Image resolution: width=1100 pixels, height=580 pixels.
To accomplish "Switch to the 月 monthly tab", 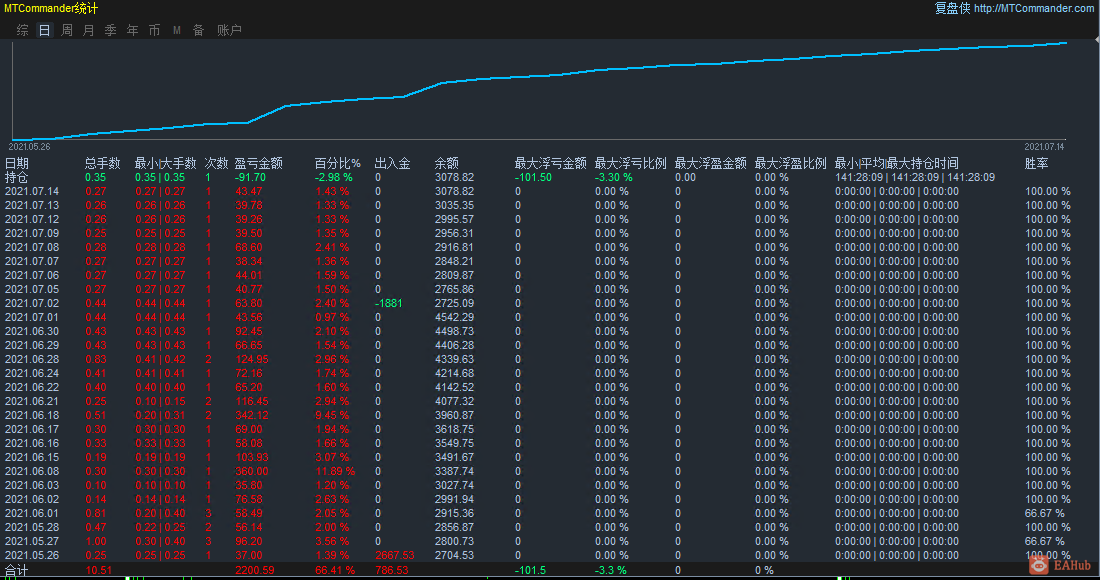I will tap(88, 30).
